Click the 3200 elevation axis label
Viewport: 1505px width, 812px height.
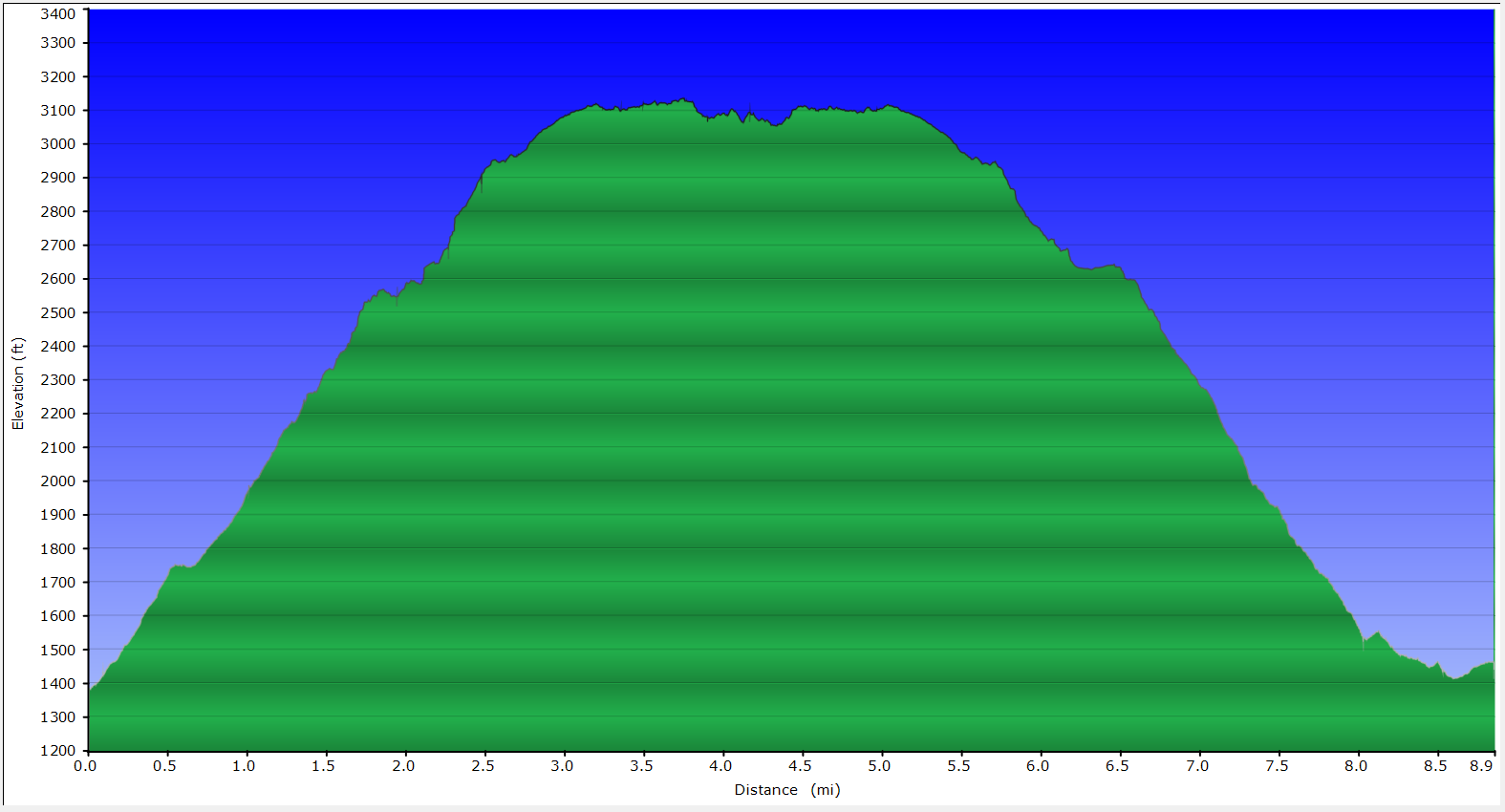(57, 77)
